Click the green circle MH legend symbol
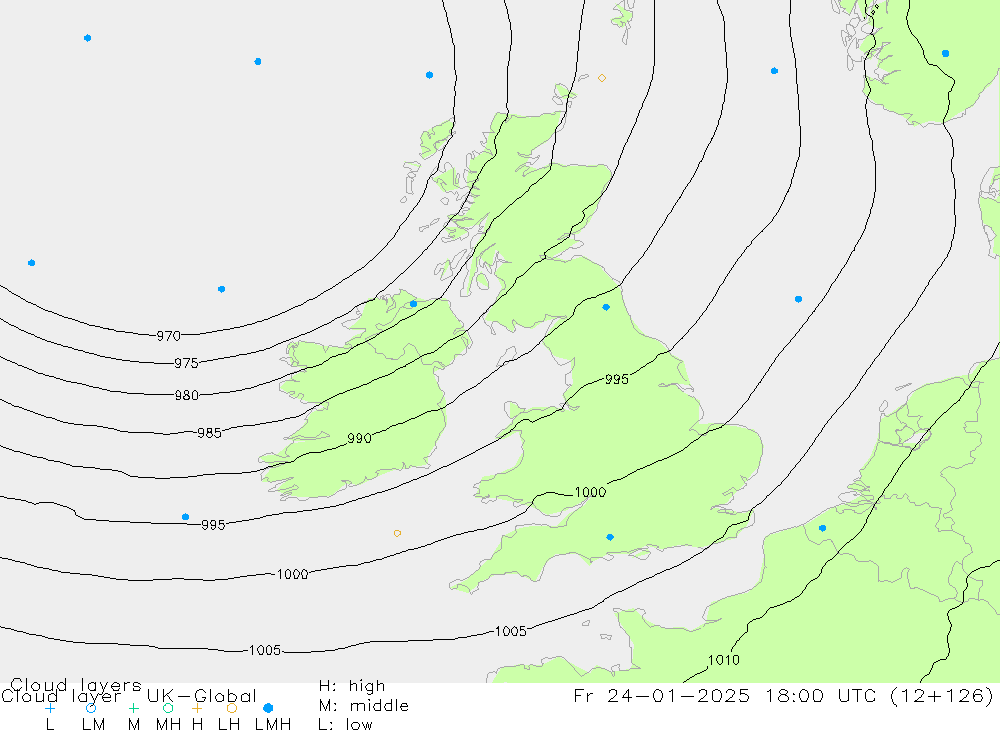Screen dimensions: 1000x733 coord(168,708)
